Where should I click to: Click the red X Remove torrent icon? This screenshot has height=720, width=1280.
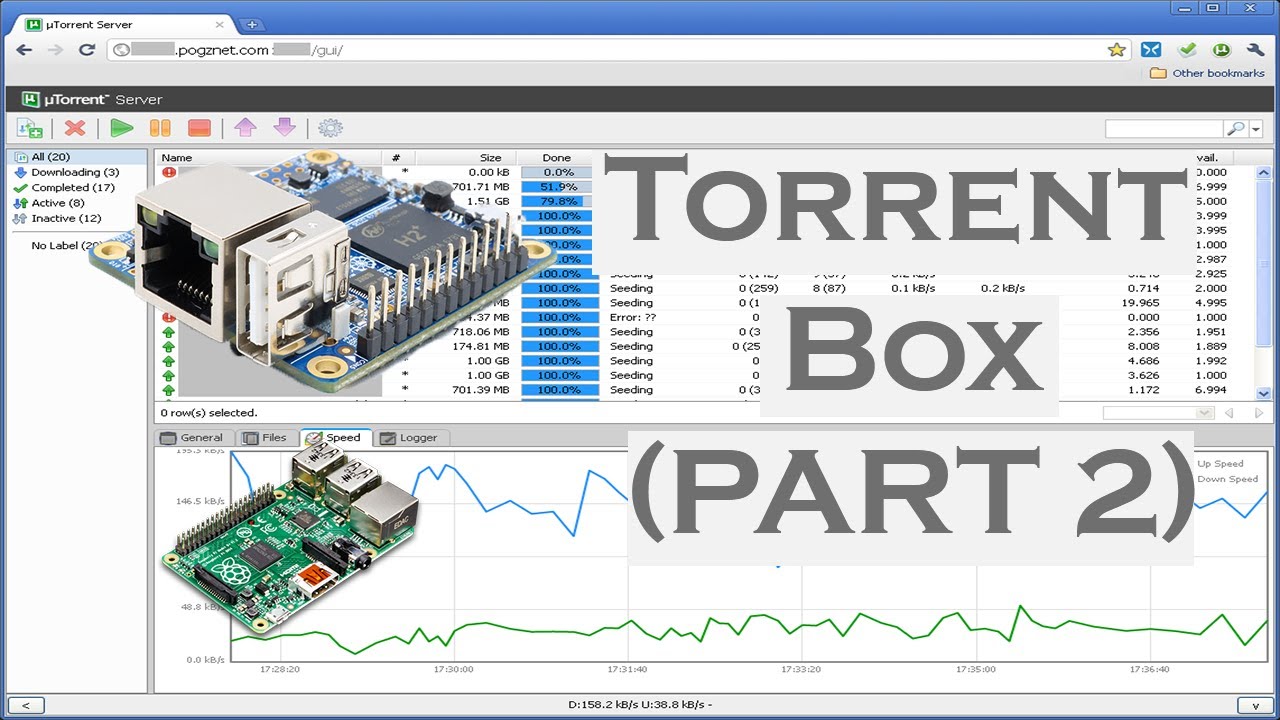pyautogui.click(x=75, y=128)
